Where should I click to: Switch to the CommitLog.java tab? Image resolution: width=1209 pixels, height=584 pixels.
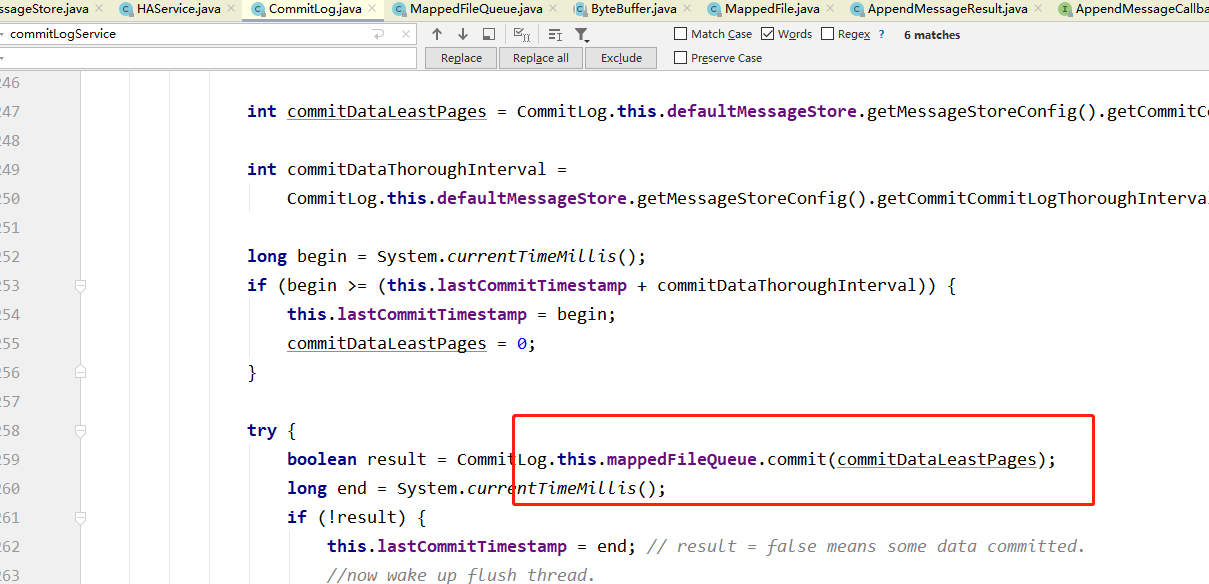coord(315,9)
